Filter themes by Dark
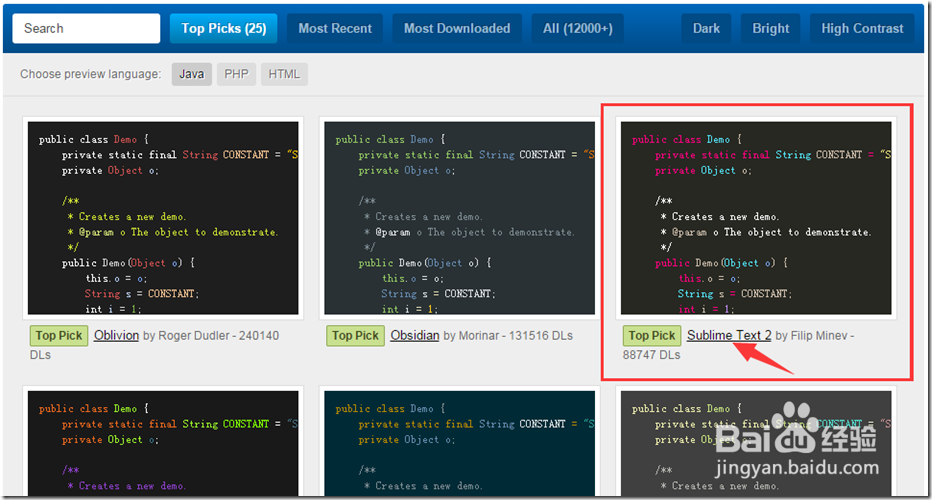The height and width of the screenshot is (500, 932). point(706,29)
